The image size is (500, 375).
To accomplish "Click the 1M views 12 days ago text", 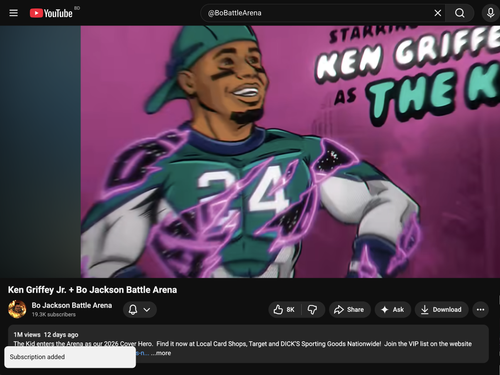I will [x=46, y=334].
